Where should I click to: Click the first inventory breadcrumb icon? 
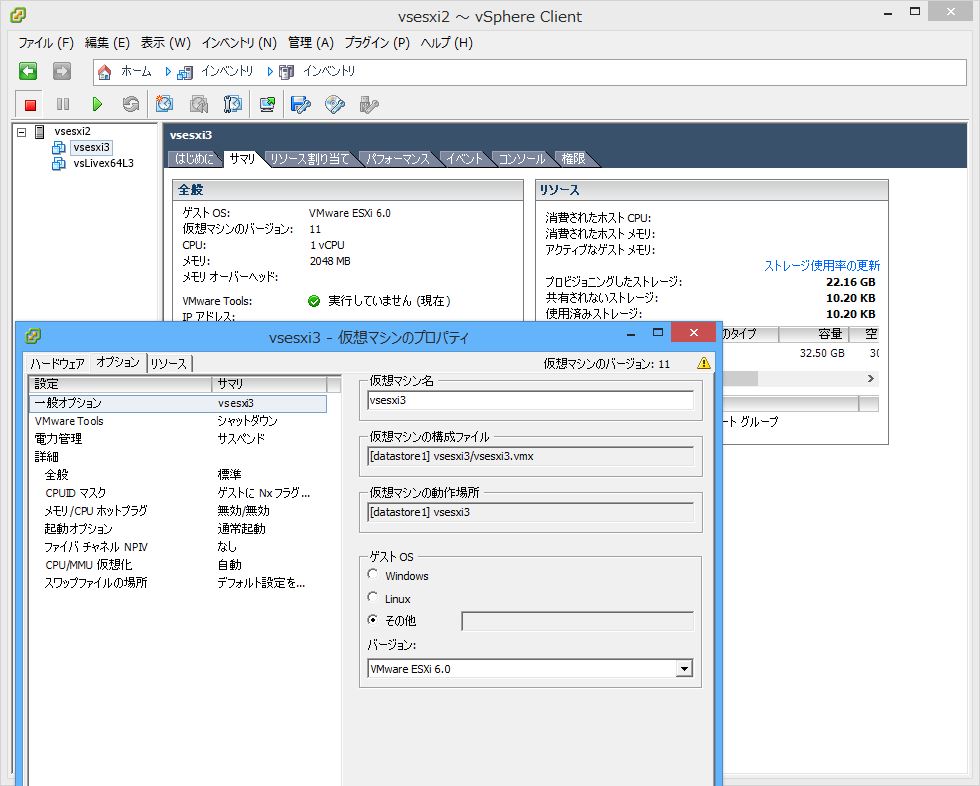(x=184, y=72)
